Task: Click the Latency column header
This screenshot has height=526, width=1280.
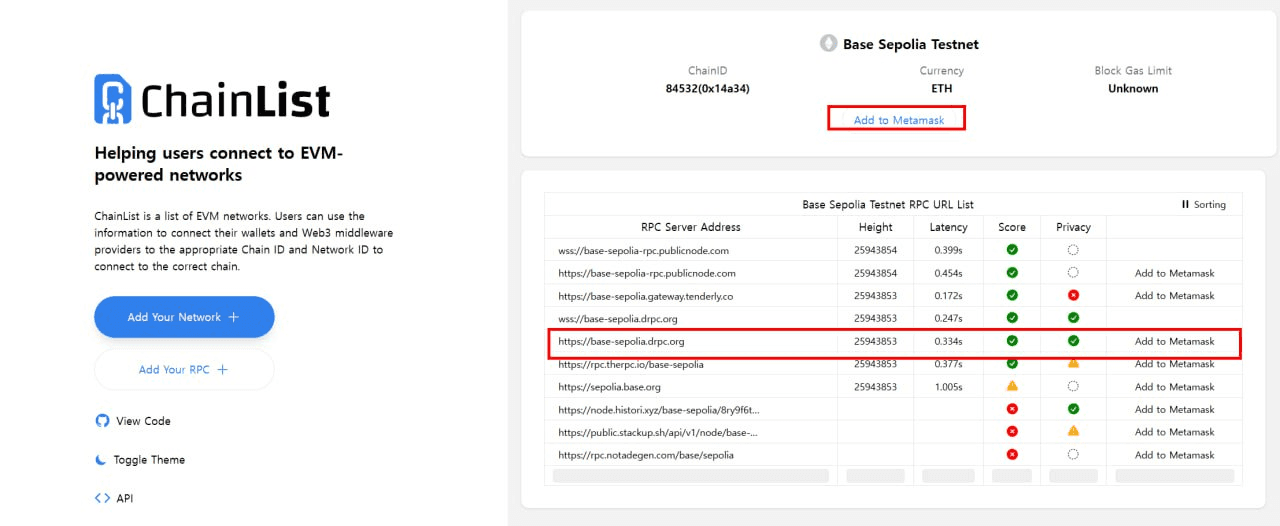Action: tap(948, 227)
